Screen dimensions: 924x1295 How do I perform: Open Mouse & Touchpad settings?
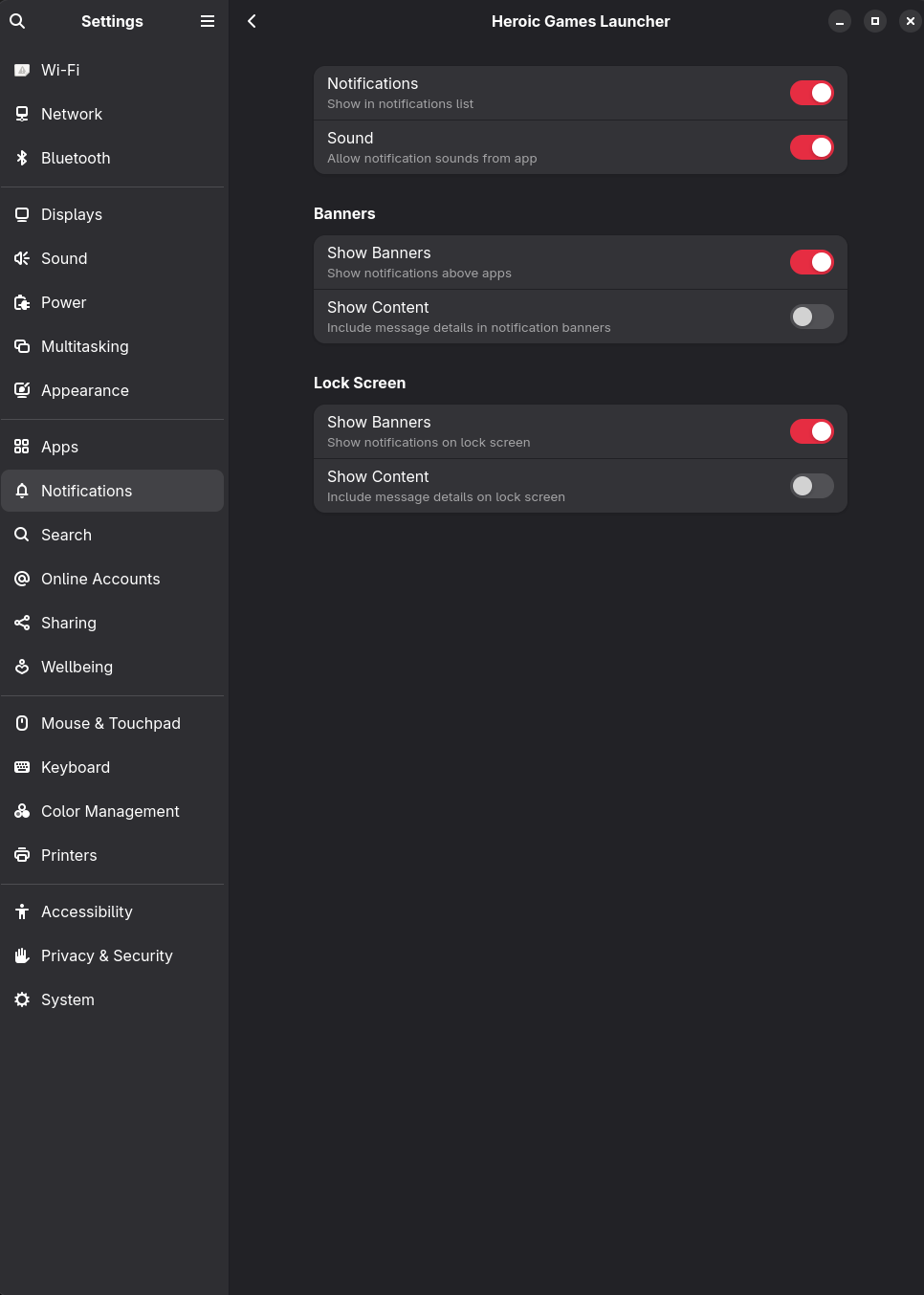point(110,723)
